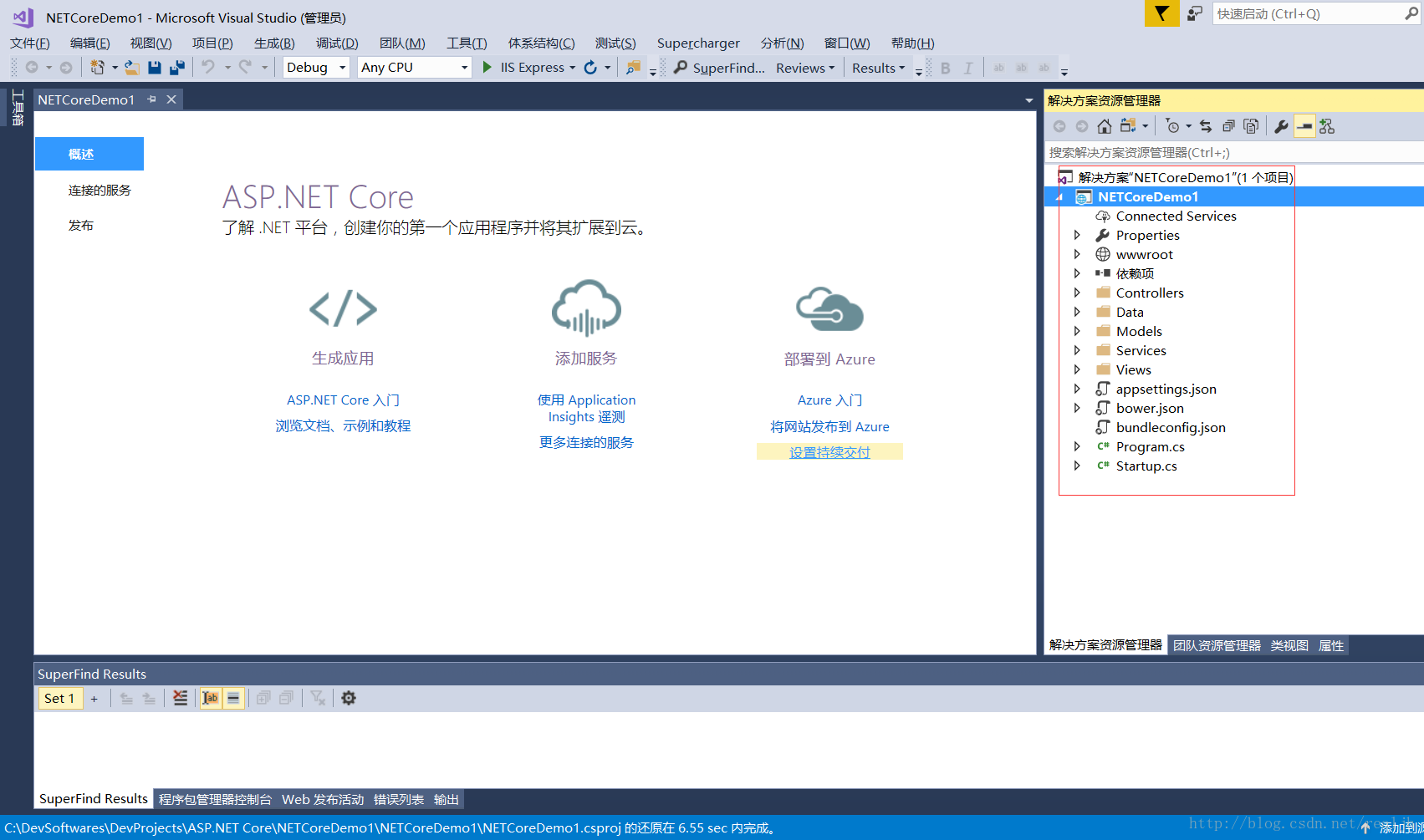1424x840 pixels.
Task: Click Sync with Active Document icon
Action: [1206, 126]
